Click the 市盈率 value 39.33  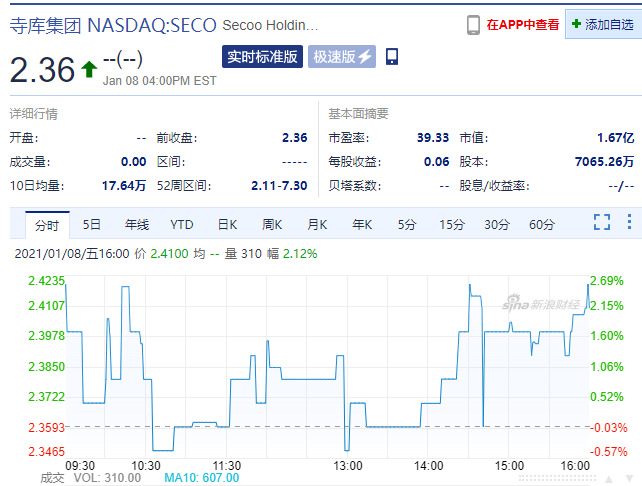(433, 138)
